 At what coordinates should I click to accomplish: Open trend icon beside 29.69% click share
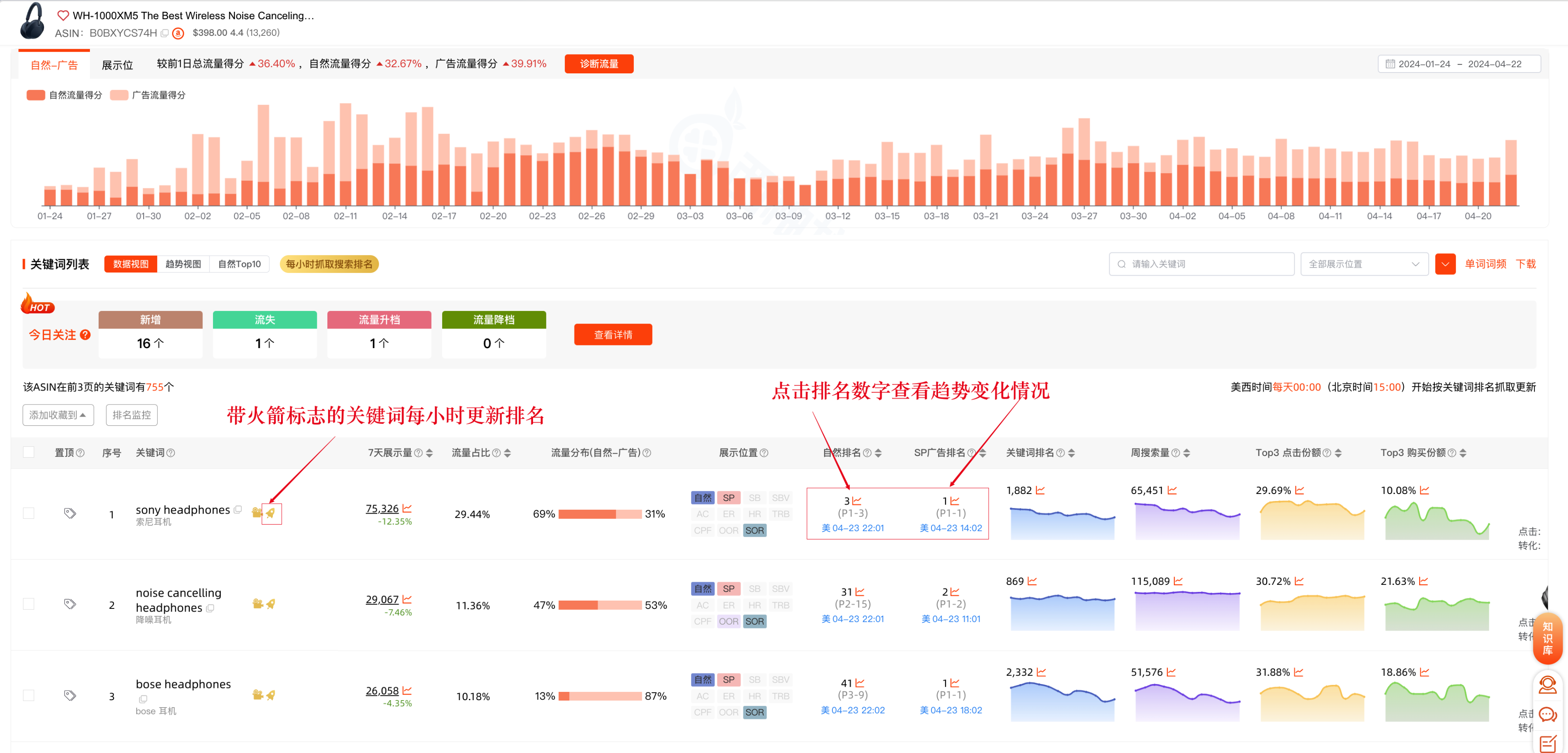(1300, 490)
